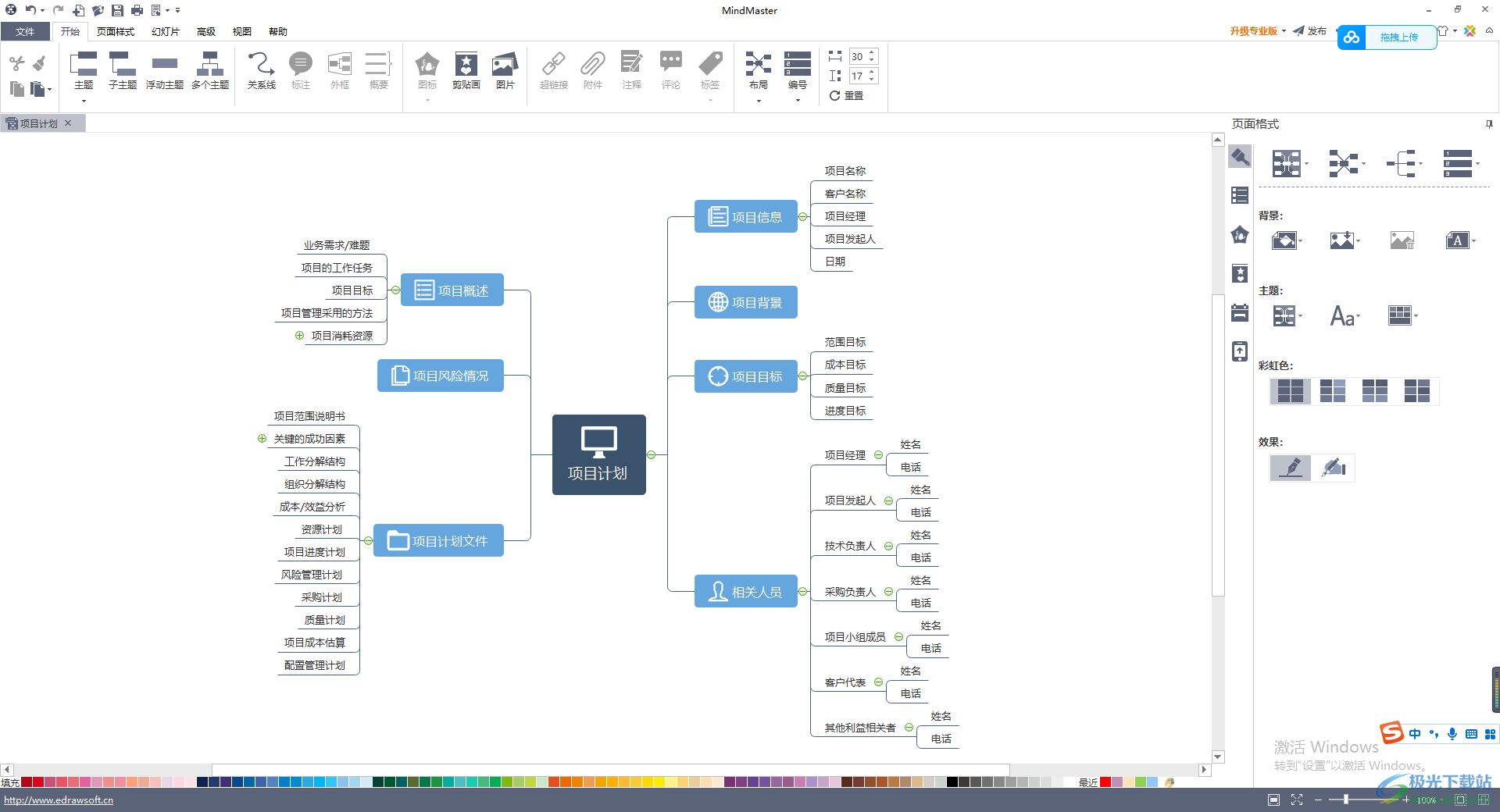This screenshot has height=812, width=1500.
Task: Select the 项目背景 topic node
Action: click(746, 302)
